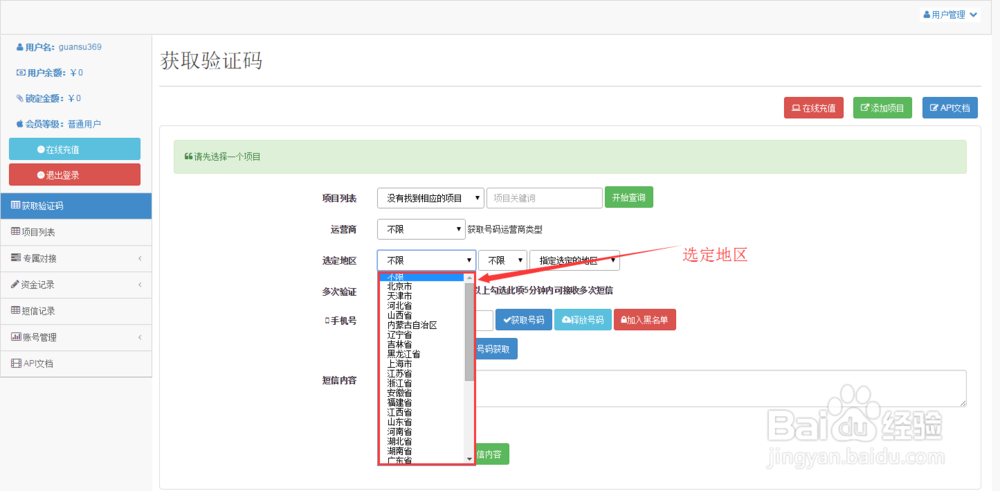
Task: Select 浙江省 in the region list
Action: pyautogui.click(x=422, y=383)
